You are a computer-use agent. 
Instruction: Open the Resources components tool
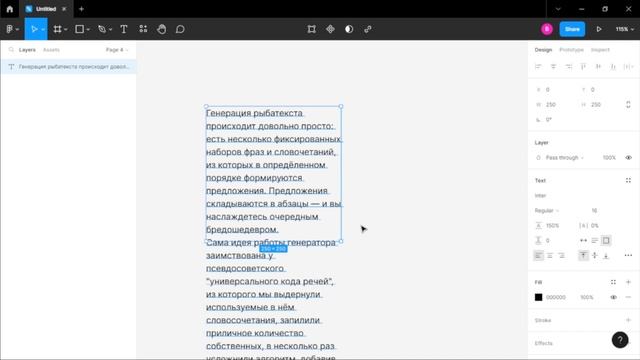(143, 29)
